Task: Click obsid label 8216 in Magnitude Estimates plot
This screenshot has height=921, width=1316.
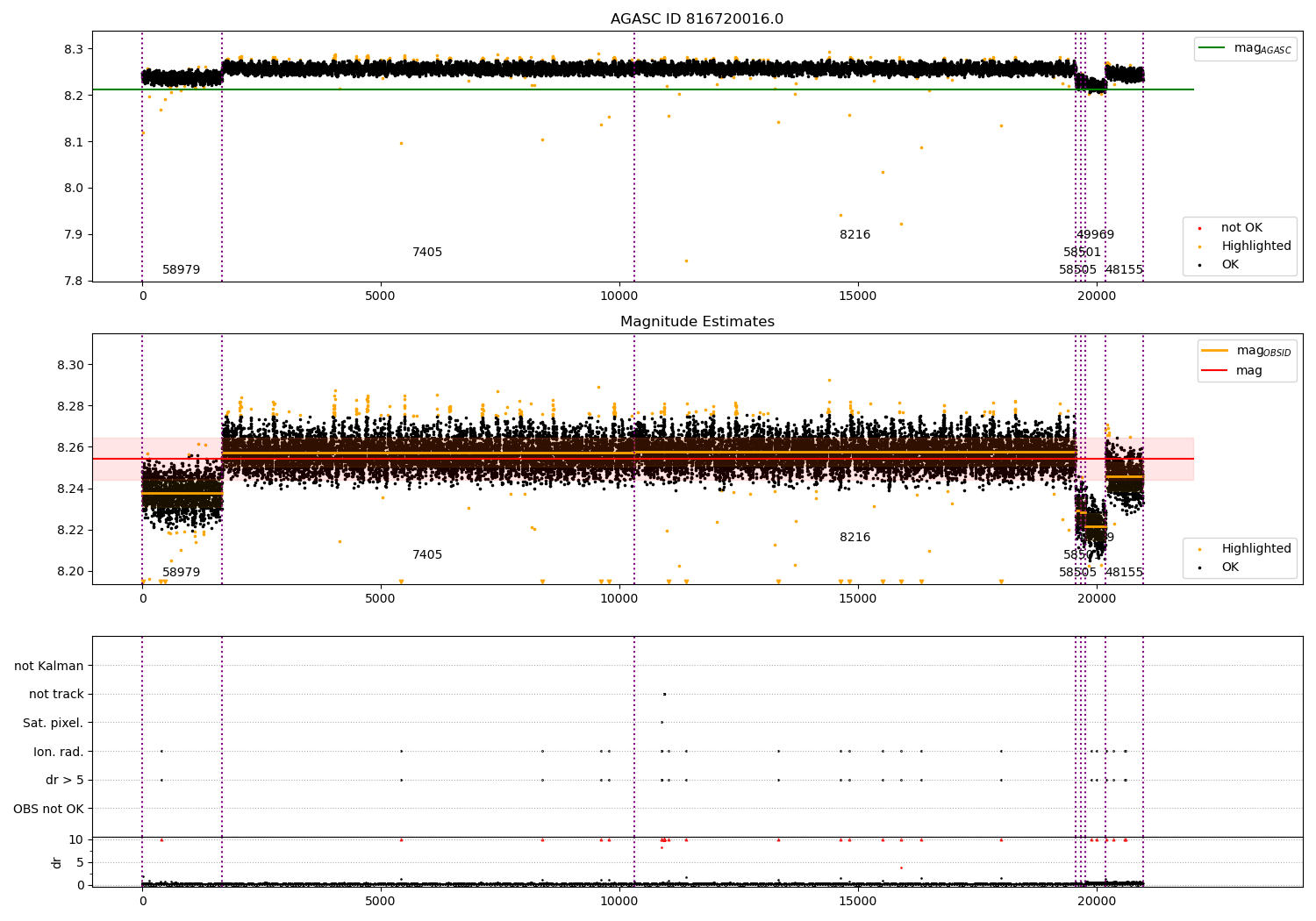Action: tap(855, 538)
